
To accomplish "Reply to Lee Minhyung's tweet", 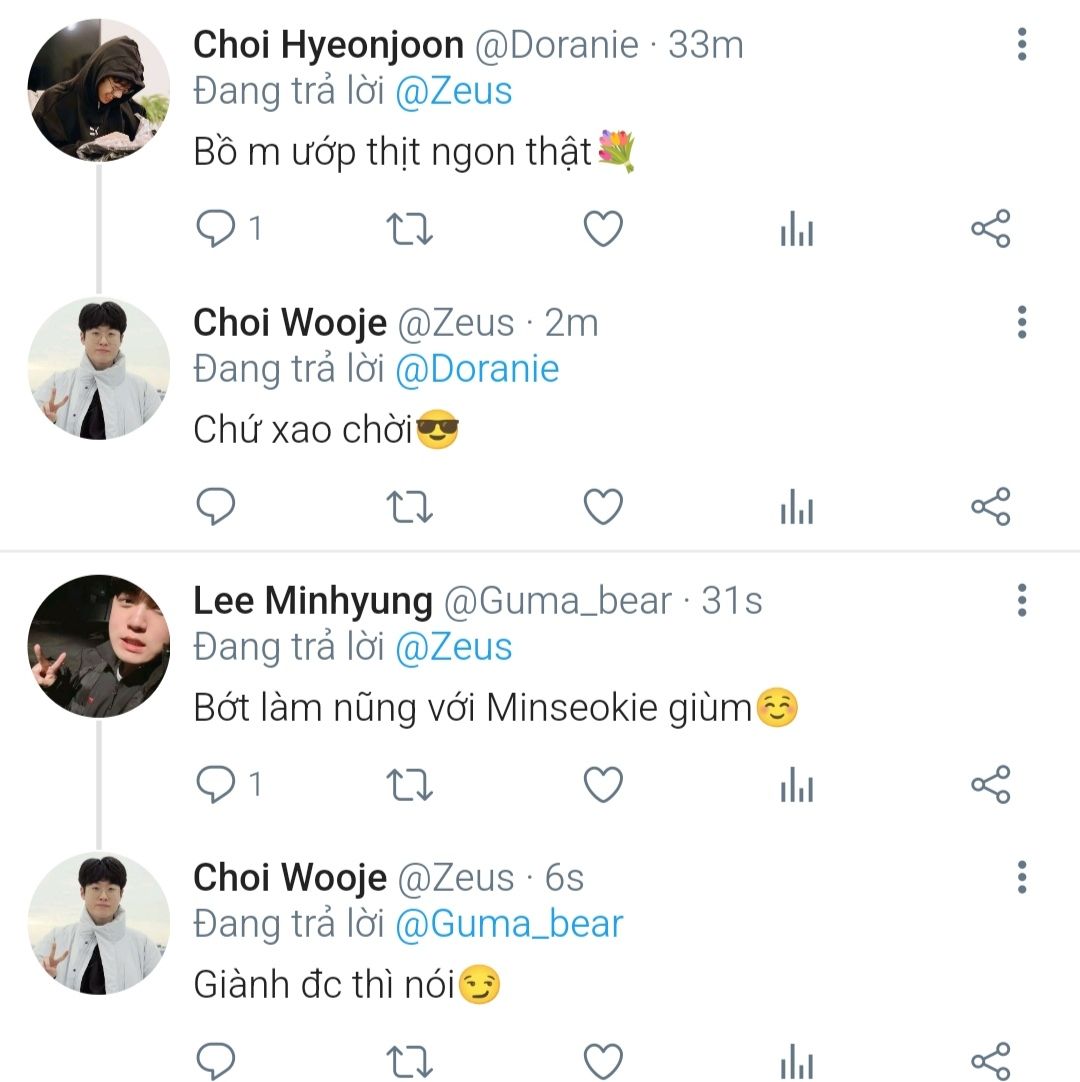I will [215, 786].
